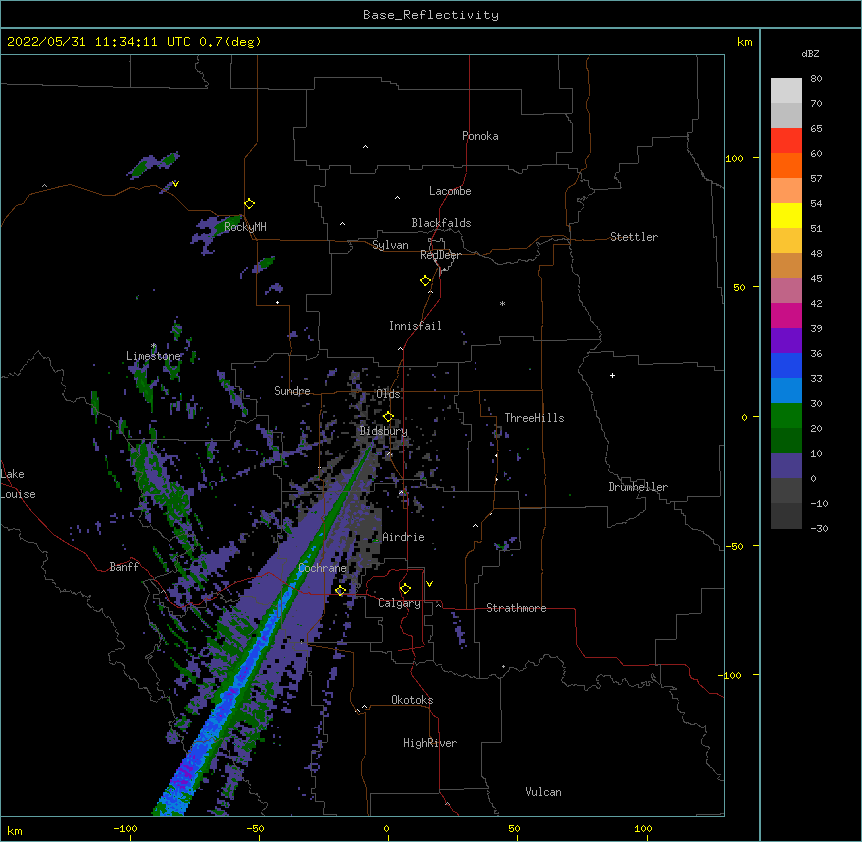Viewport: 862px width, 842px height.
Task: Click the Limestone label
Action: [x=153, y=356]
